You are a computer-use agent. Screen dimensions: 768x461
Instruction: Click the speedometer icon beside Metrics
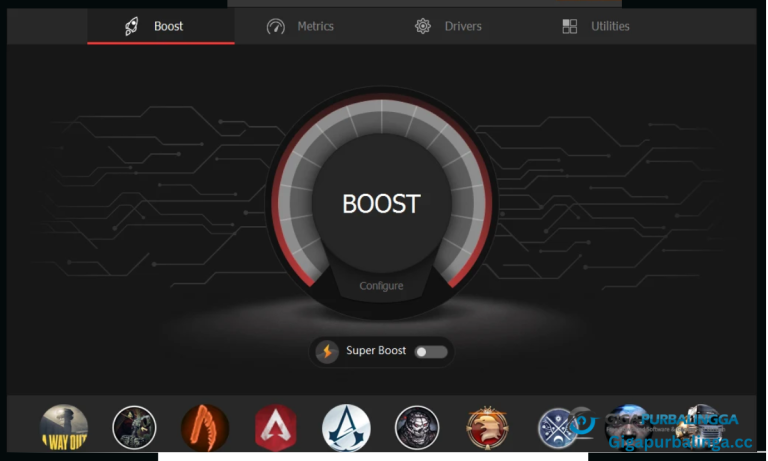[x=276, y=26]
